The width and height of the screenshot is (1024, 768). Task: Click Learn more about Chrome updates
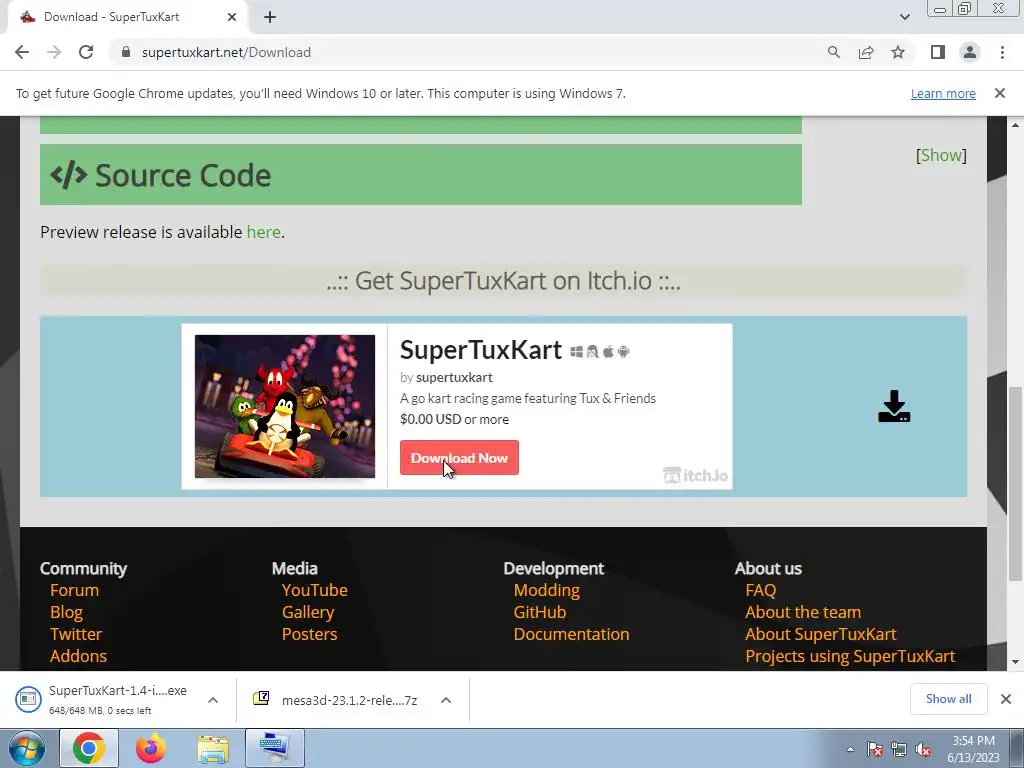tap(943, 93)
